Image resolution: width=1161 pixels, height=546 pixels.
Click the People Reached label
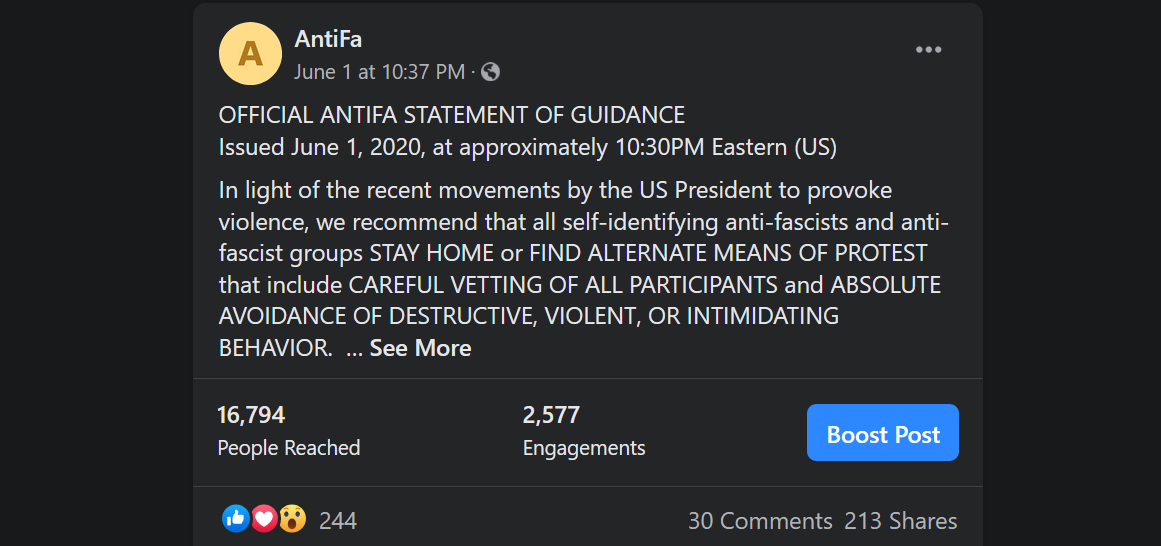[289, 448]
